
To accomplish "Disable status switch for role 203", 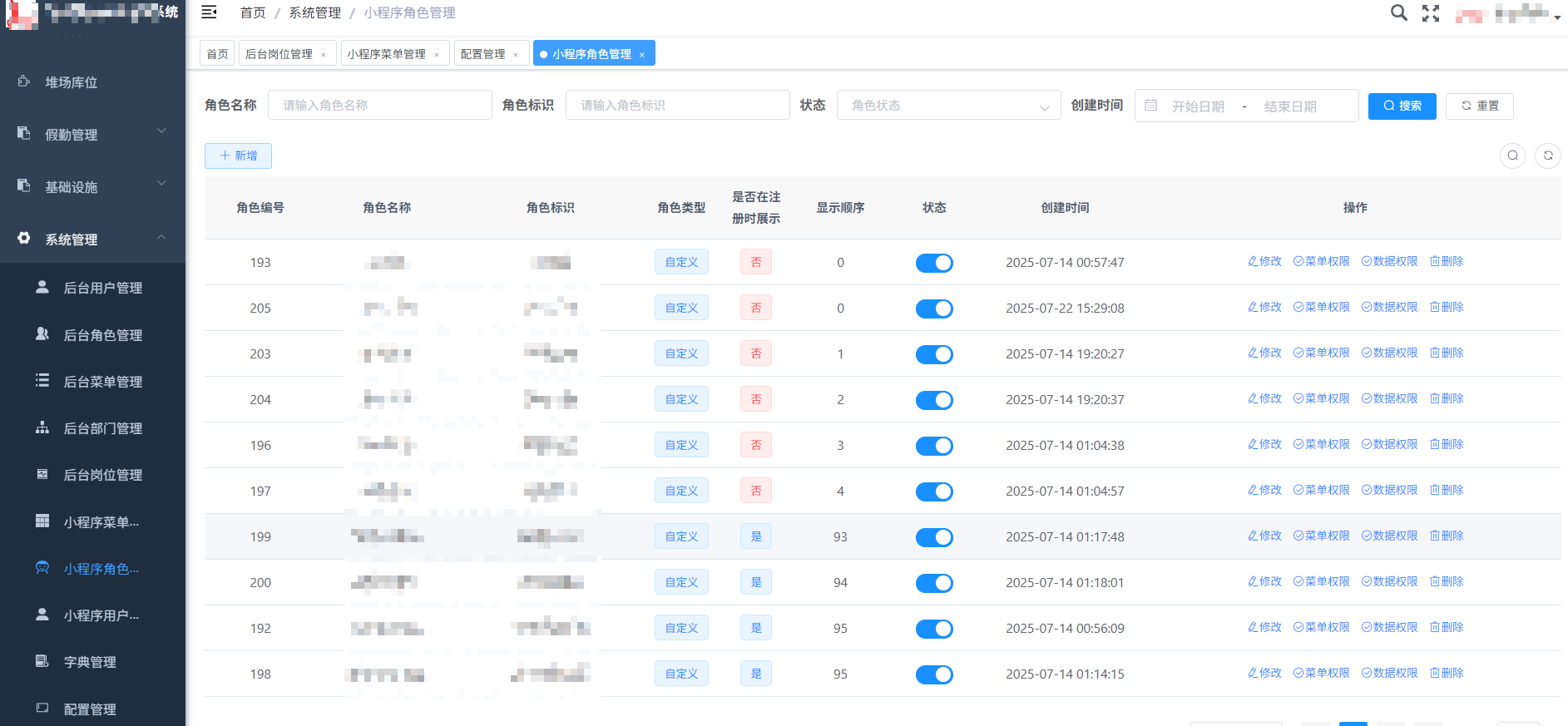I will tap(934, 354).
